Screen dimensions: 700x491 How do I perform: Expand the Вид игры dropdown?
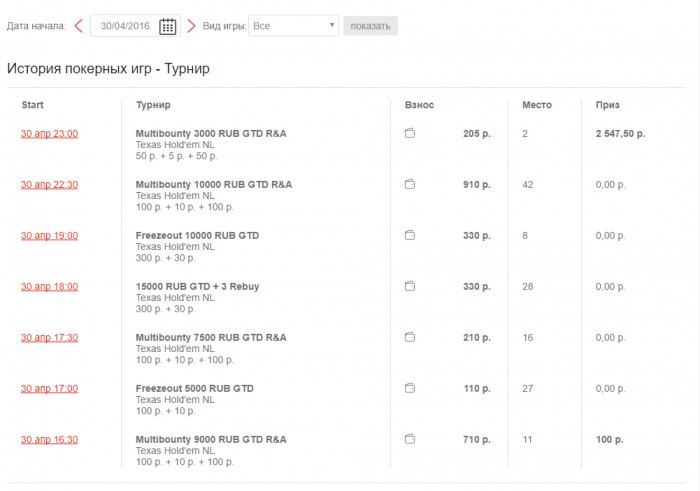tap(293, 26)
